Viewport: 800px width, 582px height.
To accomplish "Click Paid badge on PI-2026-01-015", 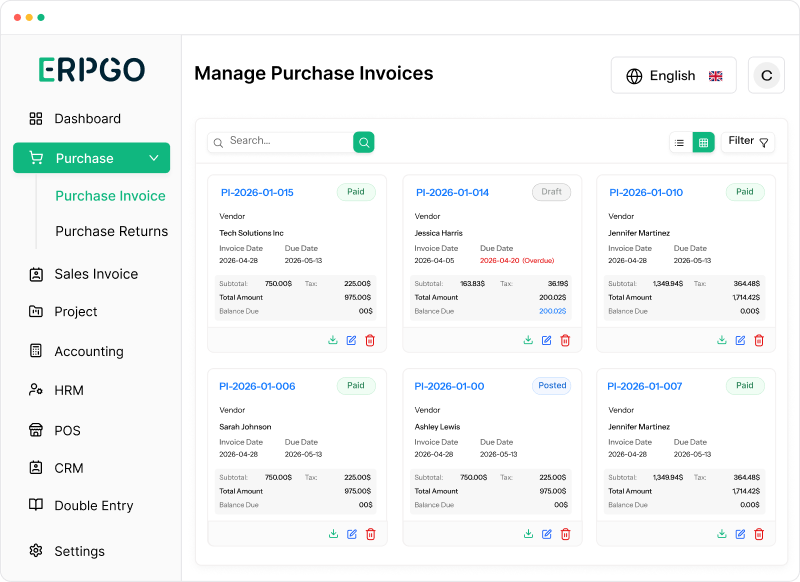I will point(356,192).
